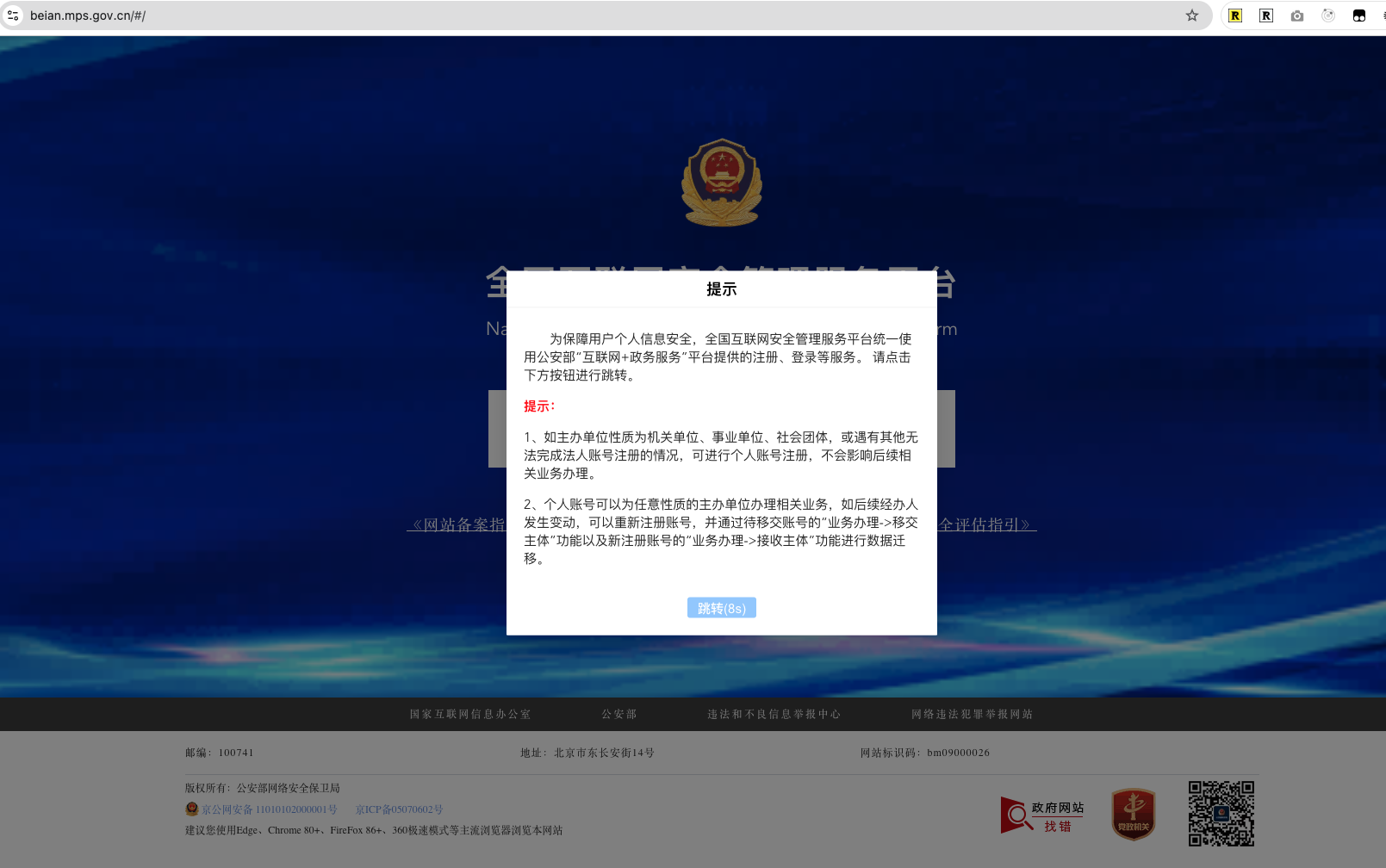Click the 《网站备案指 guide link

(457, 524)
